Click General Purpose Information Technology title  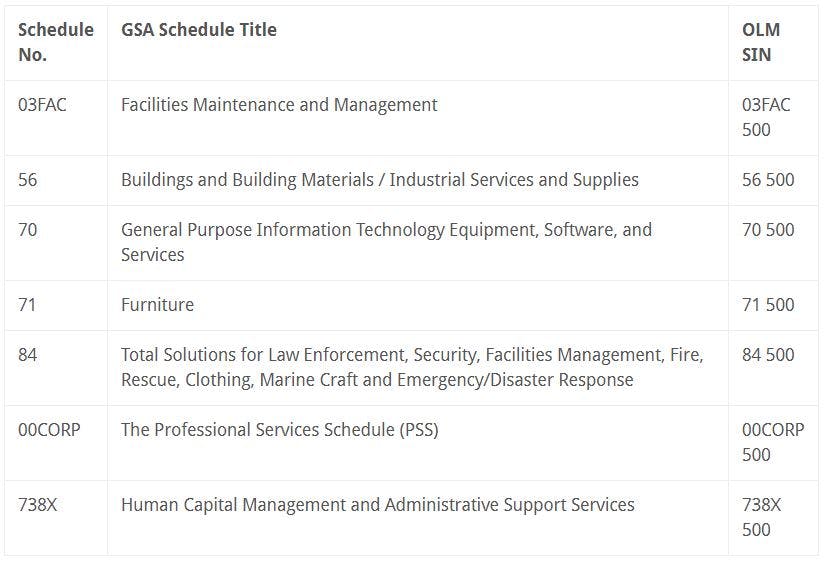386,242
